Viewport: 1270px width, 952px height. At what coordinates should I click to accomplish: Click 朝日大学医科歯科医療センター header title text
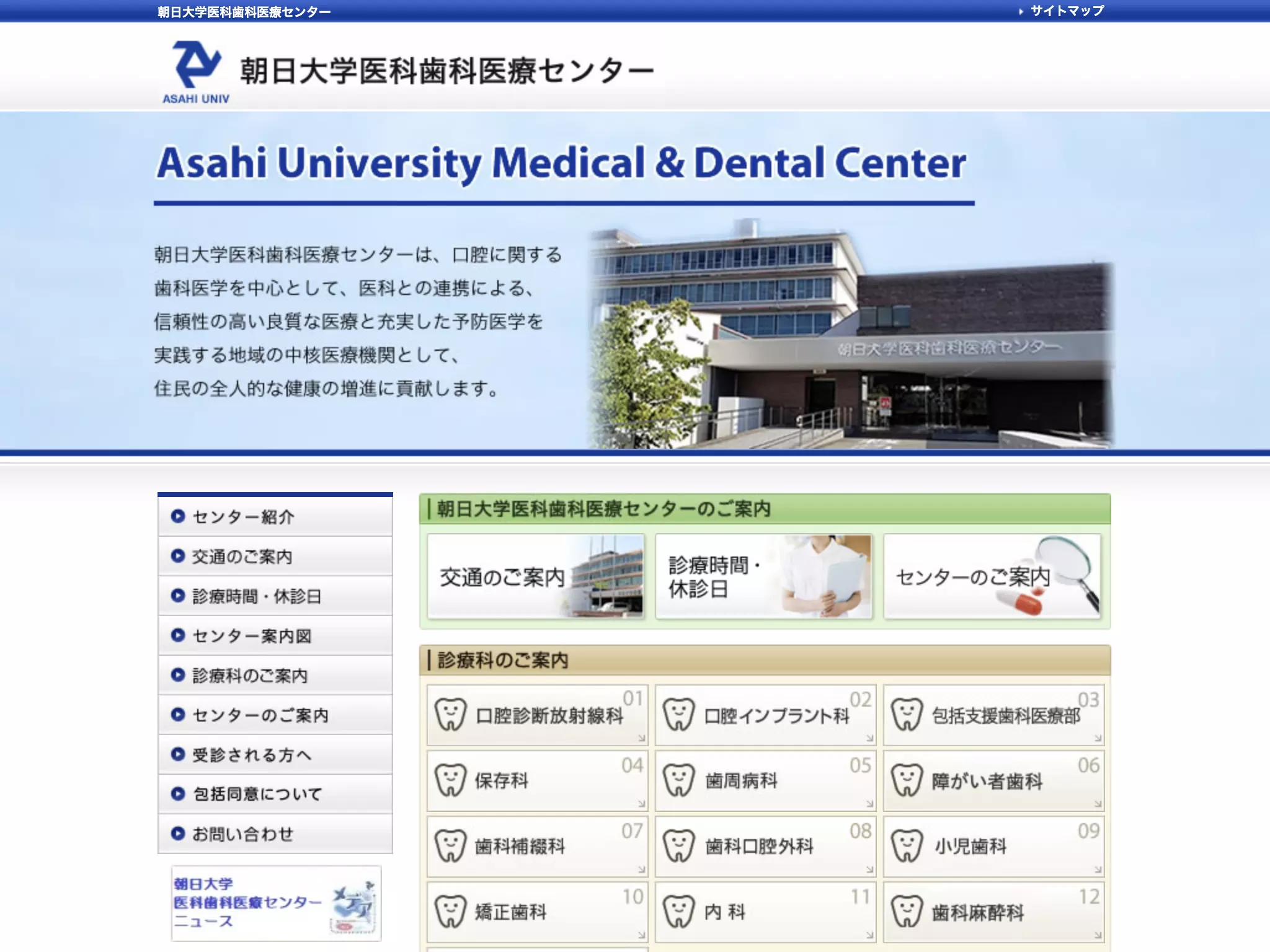[x=446, y=71]
